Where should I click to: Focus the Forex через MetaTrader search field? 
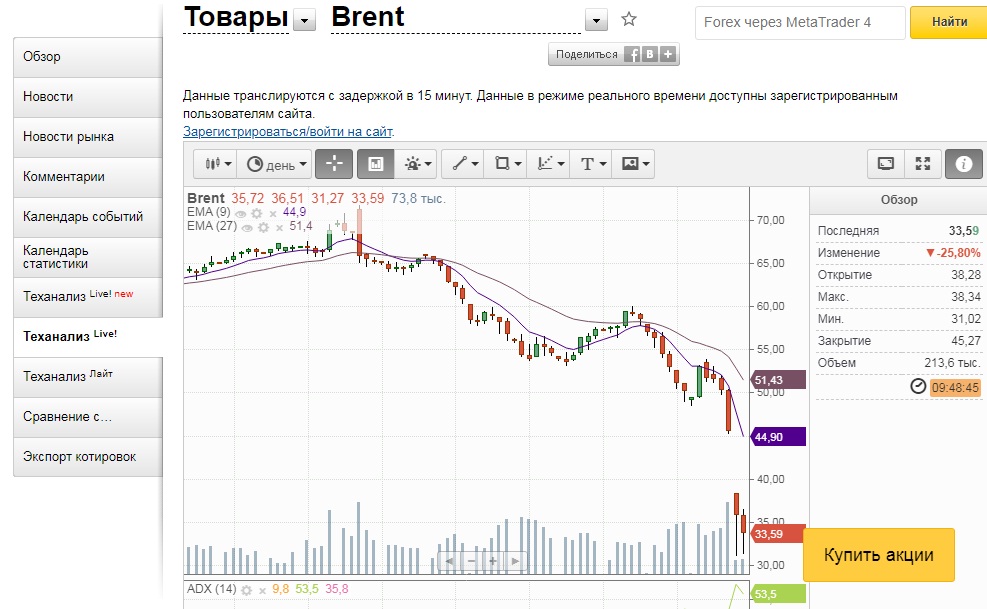[799, 22]
